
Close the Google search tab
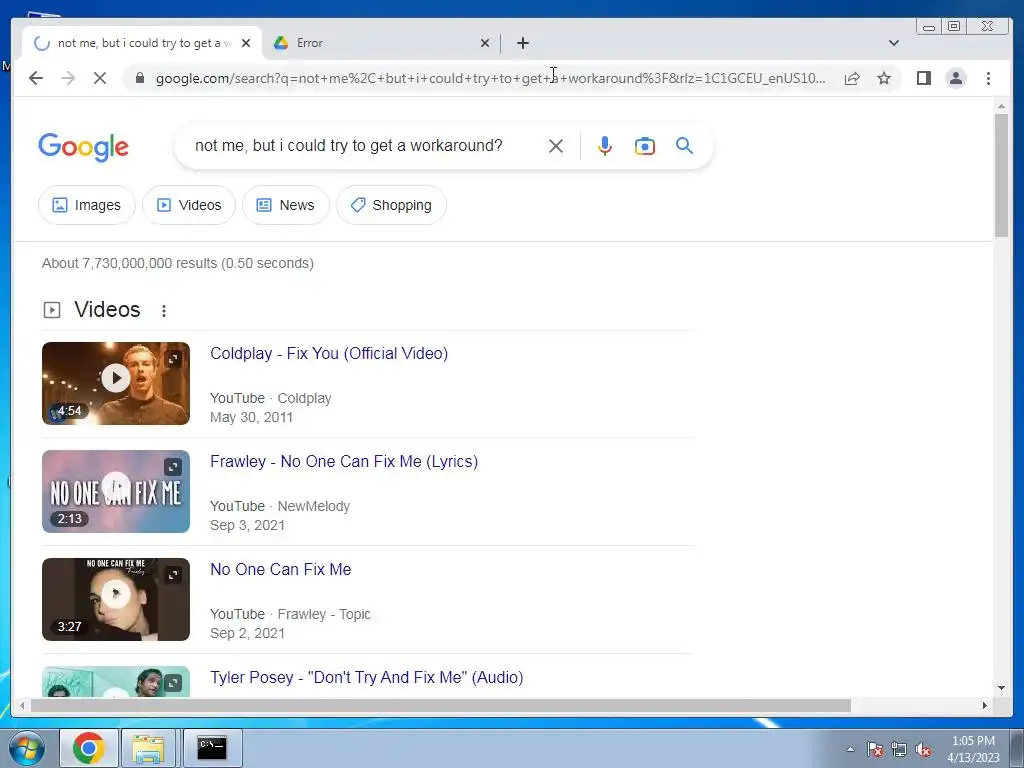[246, 43]
